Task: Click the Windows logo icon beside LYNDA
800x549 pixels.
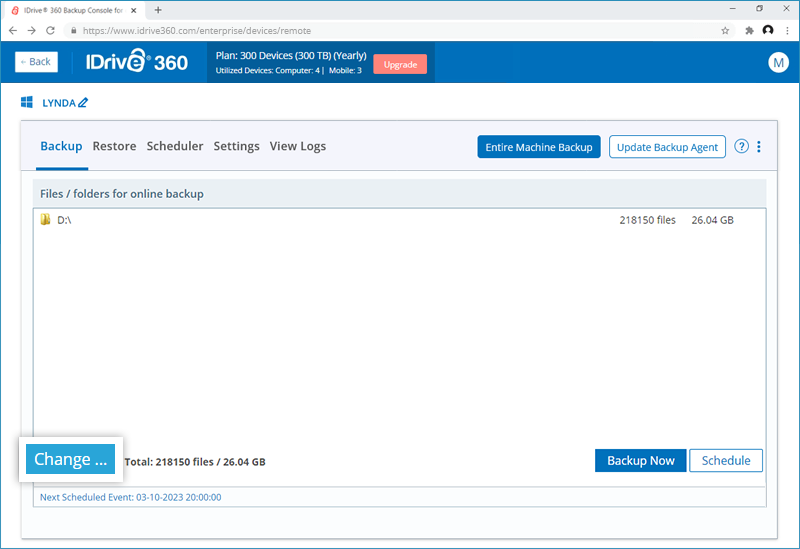Action: (x=27, y=102)
